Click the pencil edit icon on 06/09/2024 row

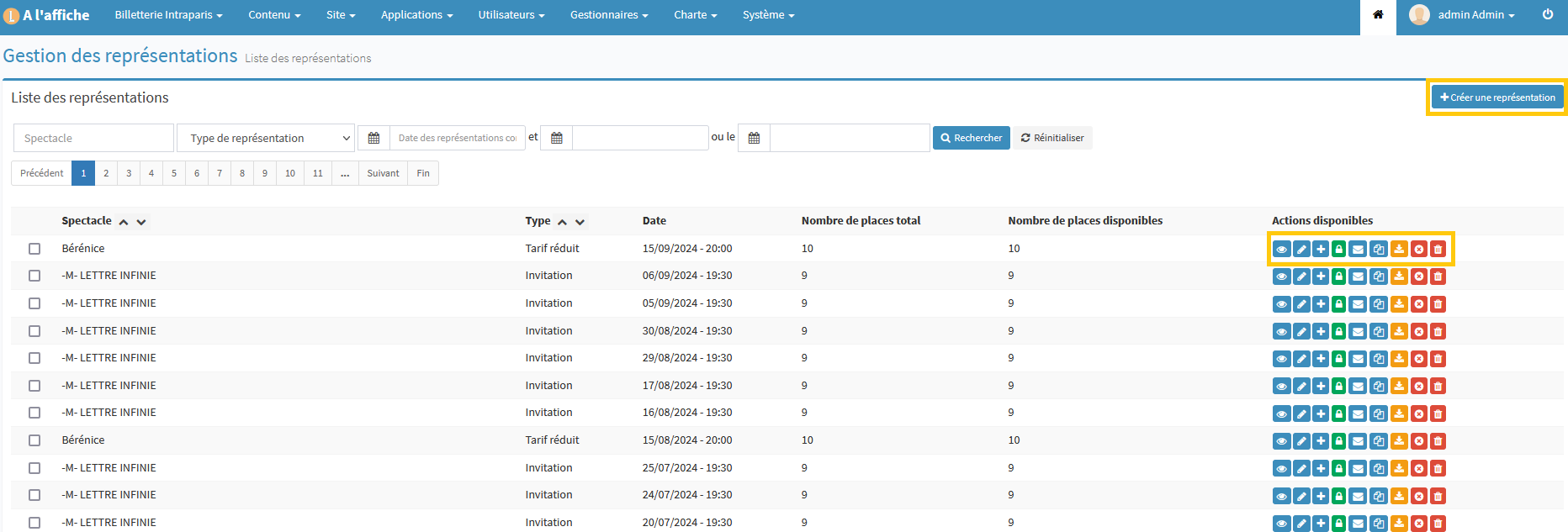coord(1301,277)
